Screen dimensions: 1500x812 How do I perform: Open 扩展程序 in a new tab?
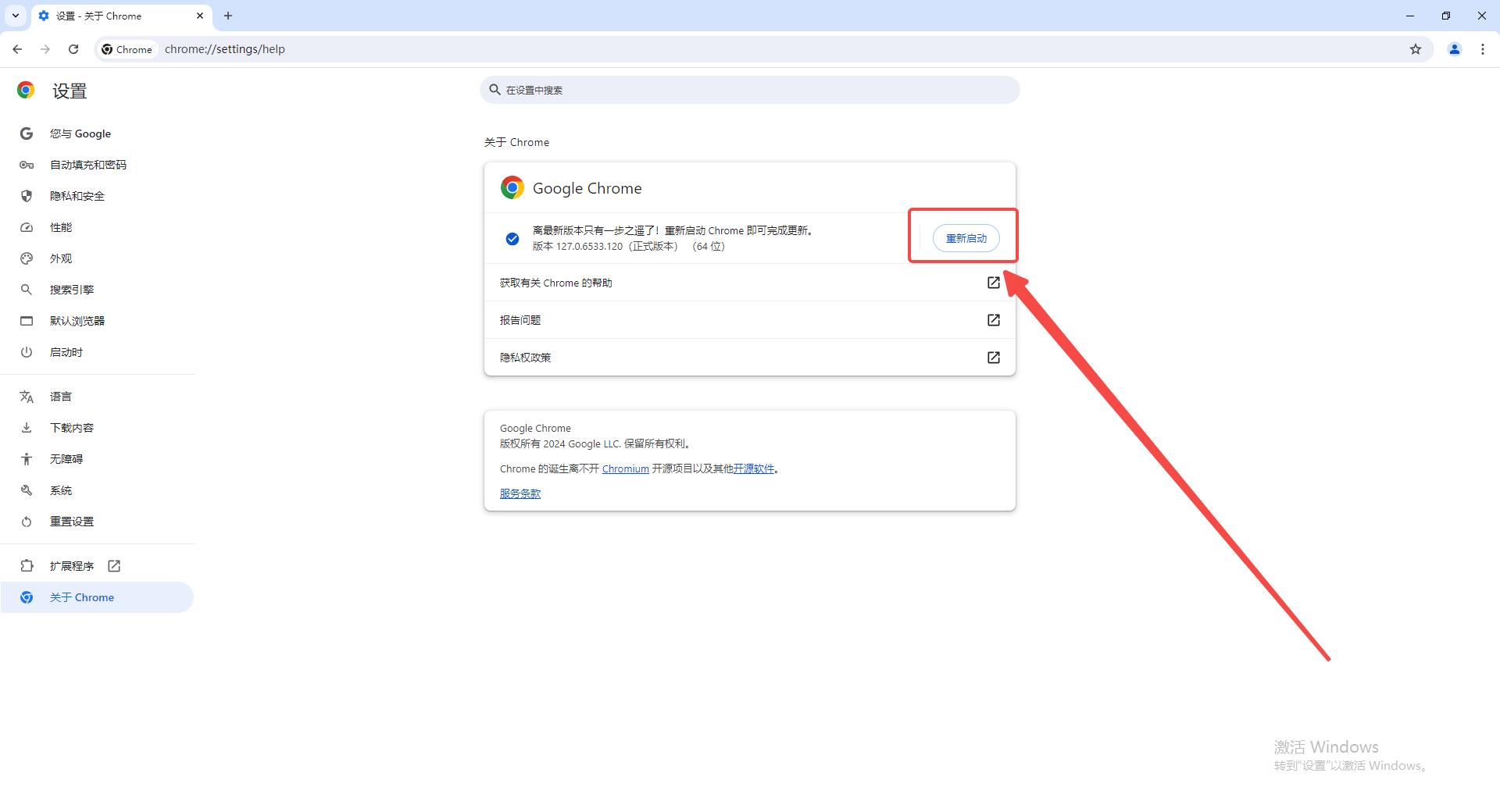click(97, 566)
